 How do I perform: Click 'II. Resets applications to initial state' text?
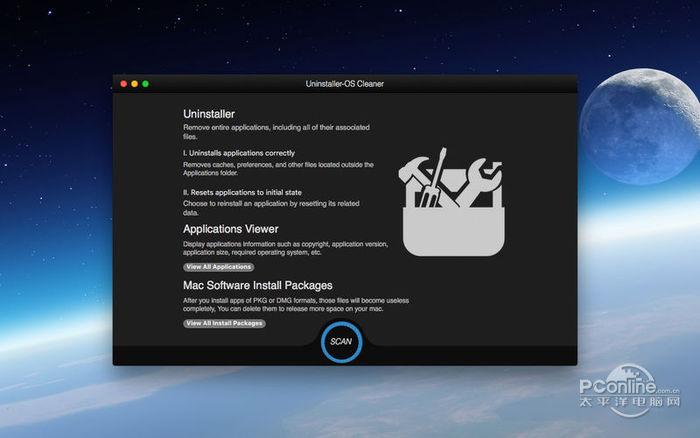coord(242,192)
